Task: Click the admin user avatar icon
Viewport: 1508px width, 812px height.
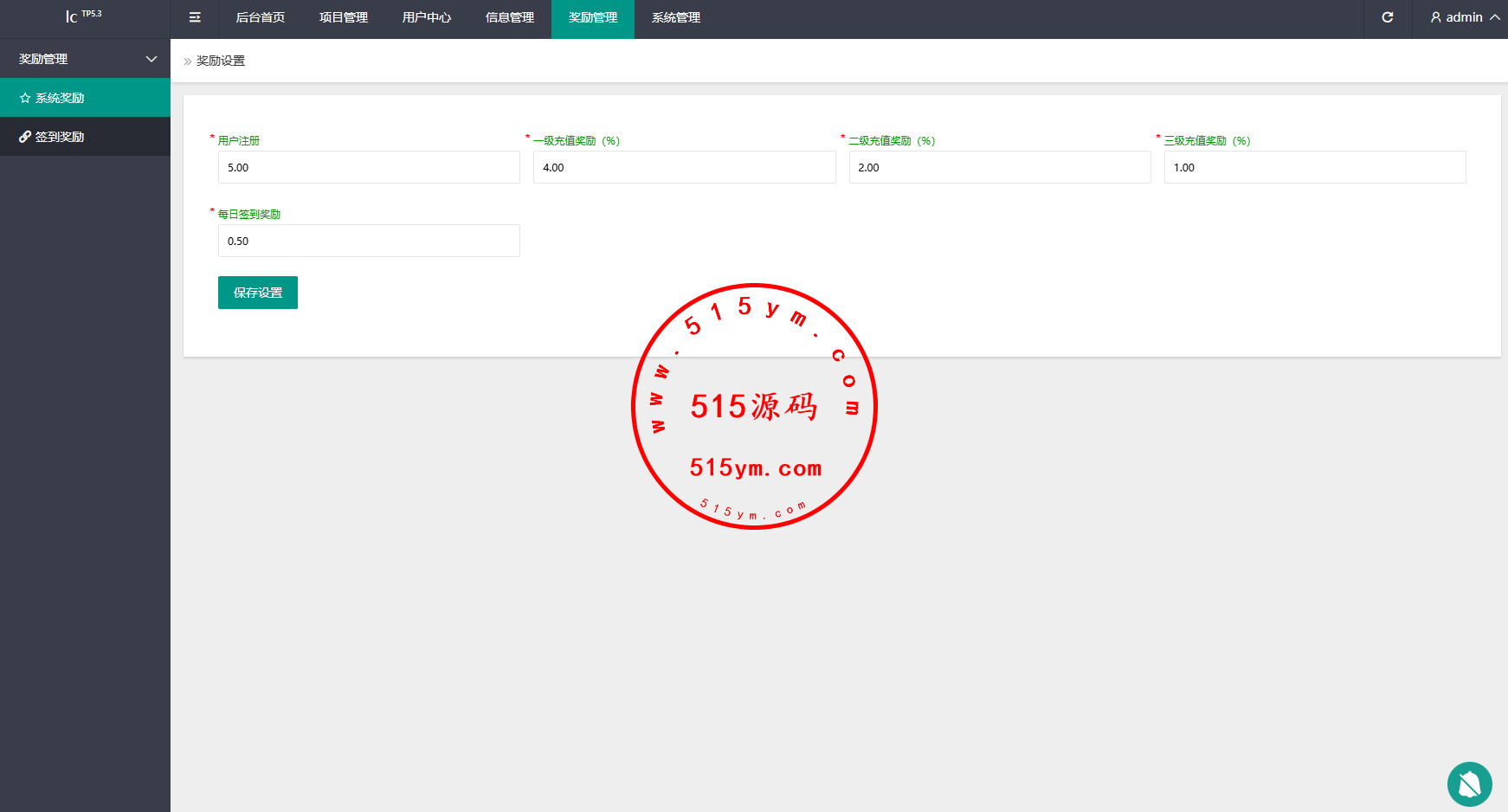Action: click(x=1435, y=17)
